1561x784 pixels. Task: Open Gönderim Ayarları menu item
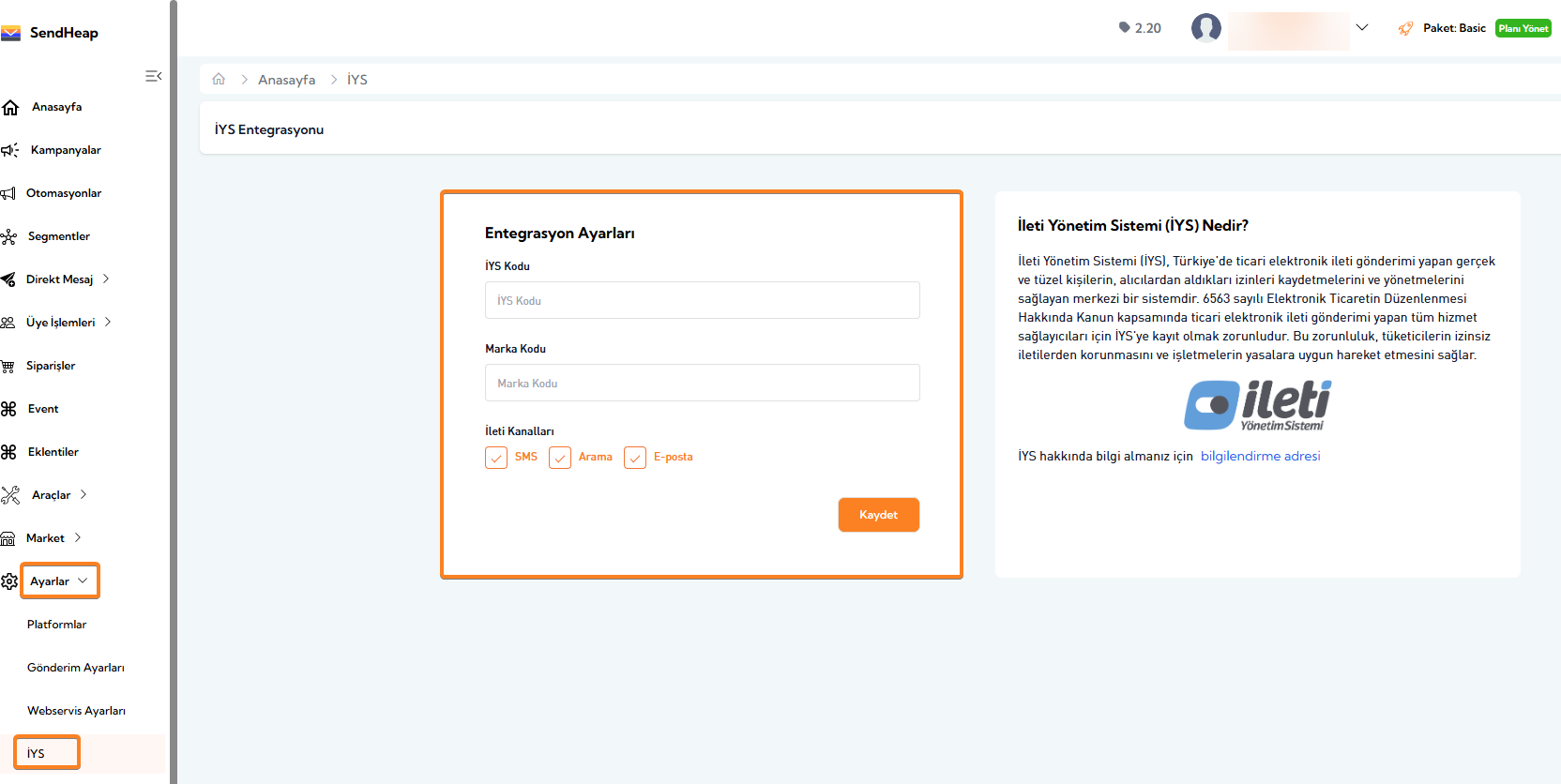point(76,668)
